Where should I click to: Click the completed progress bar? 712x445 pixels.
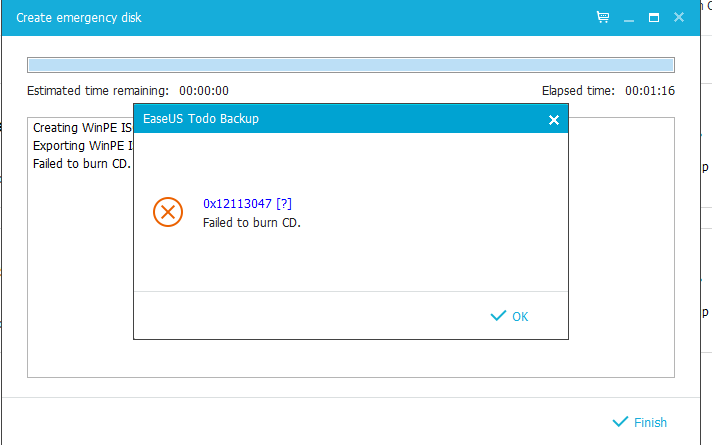point(351,65)
